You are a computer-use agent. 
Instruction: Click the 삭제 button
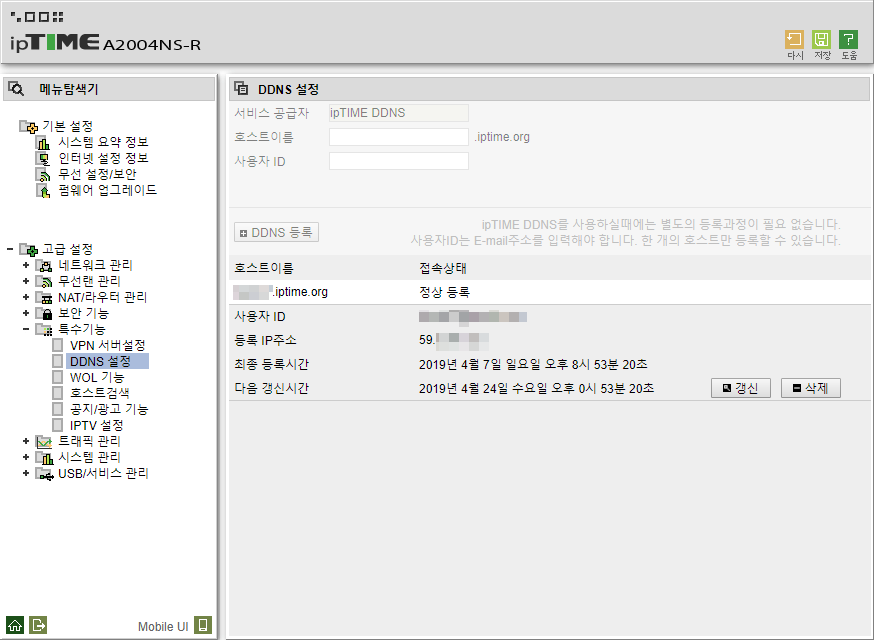click(x=811, y=388)
